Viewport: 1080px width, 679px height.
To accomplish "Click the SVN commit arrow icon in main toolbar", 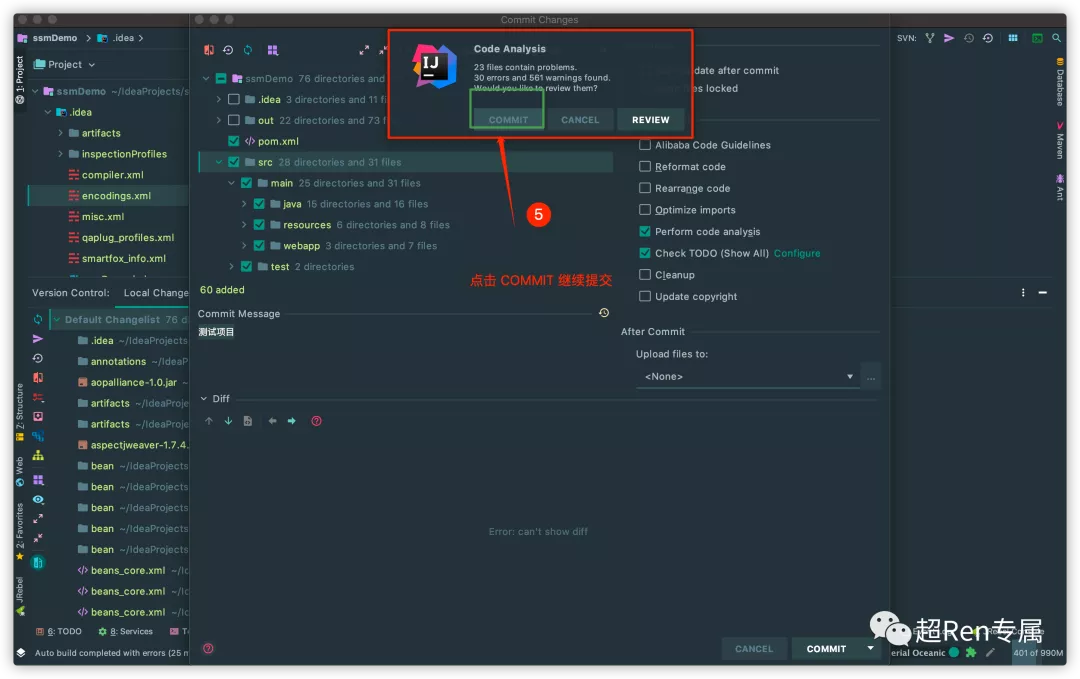I will click(949, 38).
